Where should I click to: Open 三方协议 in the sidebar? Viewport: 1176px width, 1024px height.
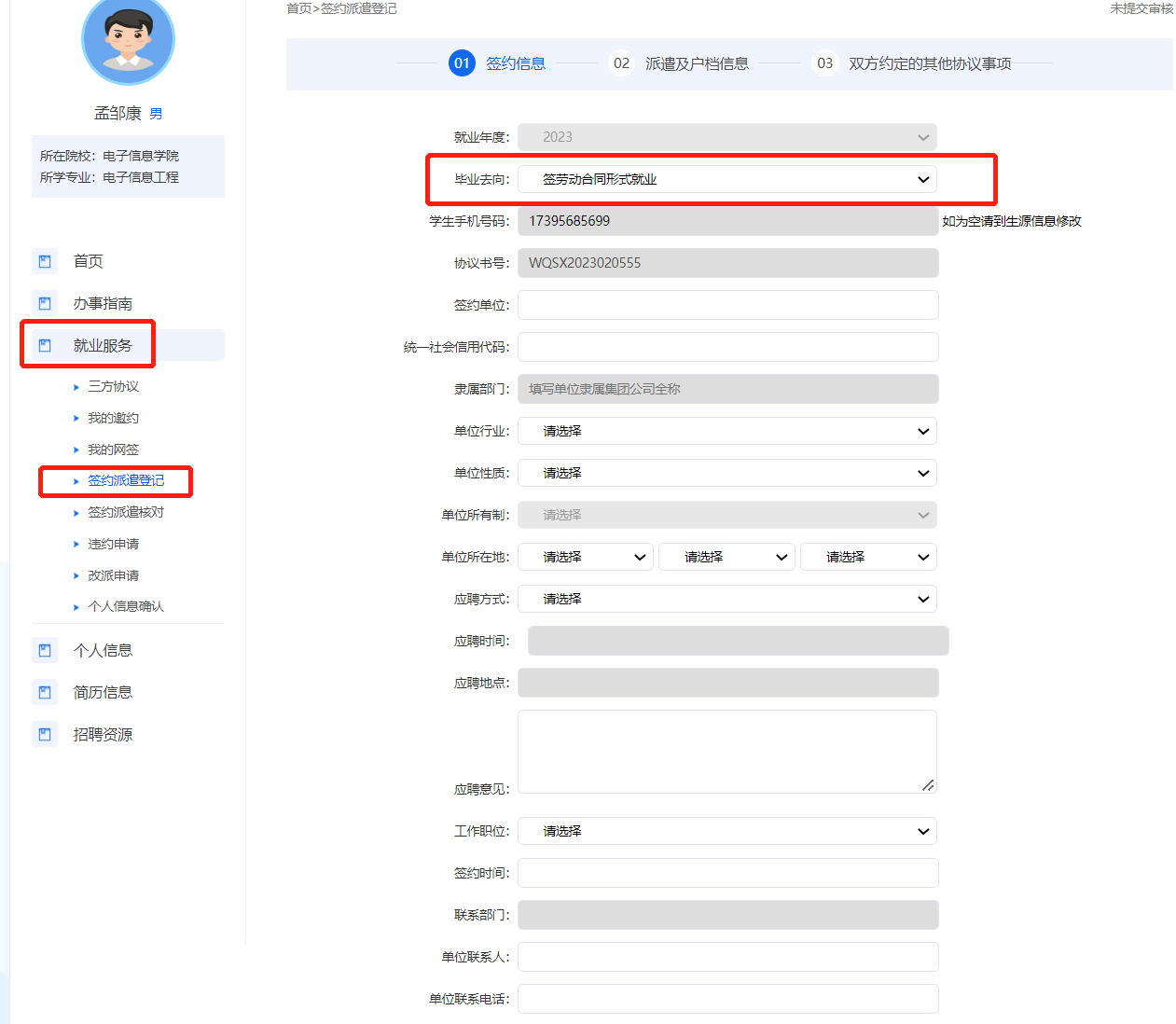113,386
